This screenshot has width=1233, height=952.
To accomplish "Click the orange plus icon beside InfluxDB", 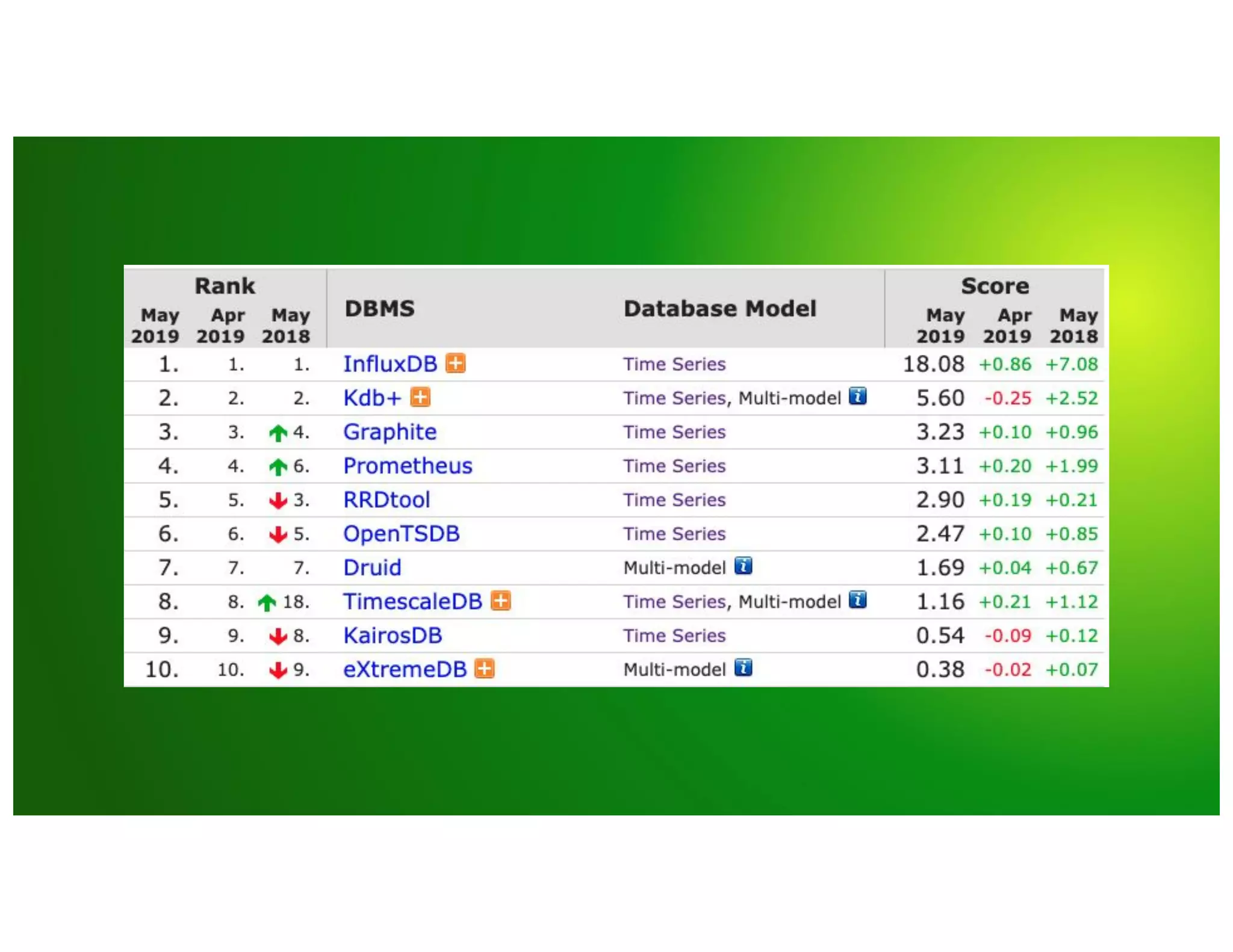I will 455,363.
